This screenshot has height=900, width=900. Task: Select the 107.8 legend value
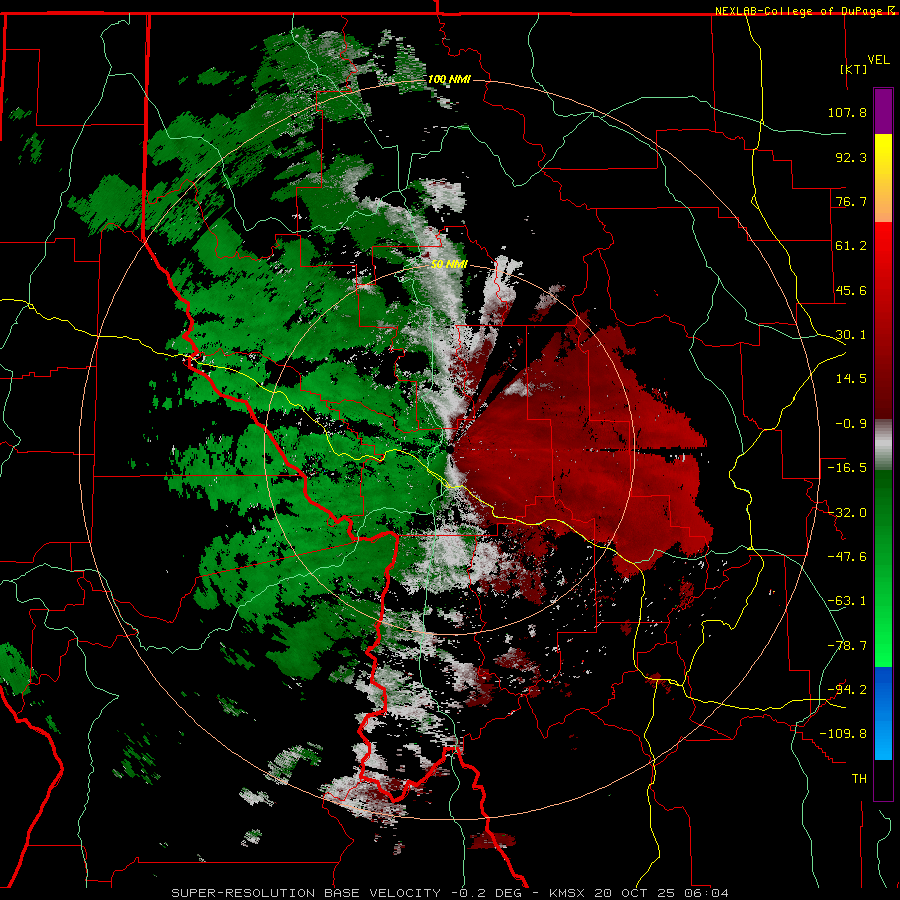pos(847,112)
